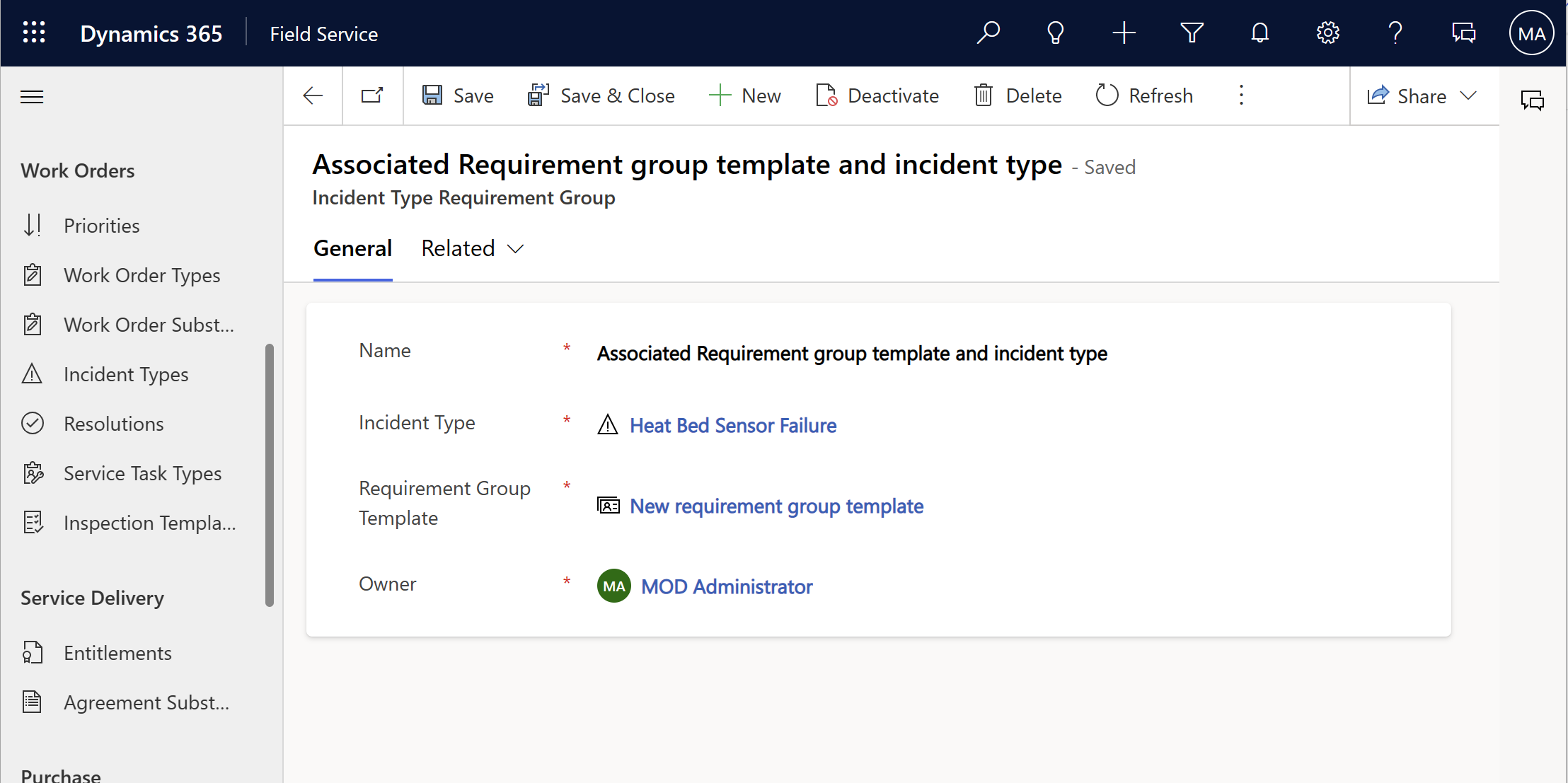Click the Save icon in toolbar

coord(431,96)
